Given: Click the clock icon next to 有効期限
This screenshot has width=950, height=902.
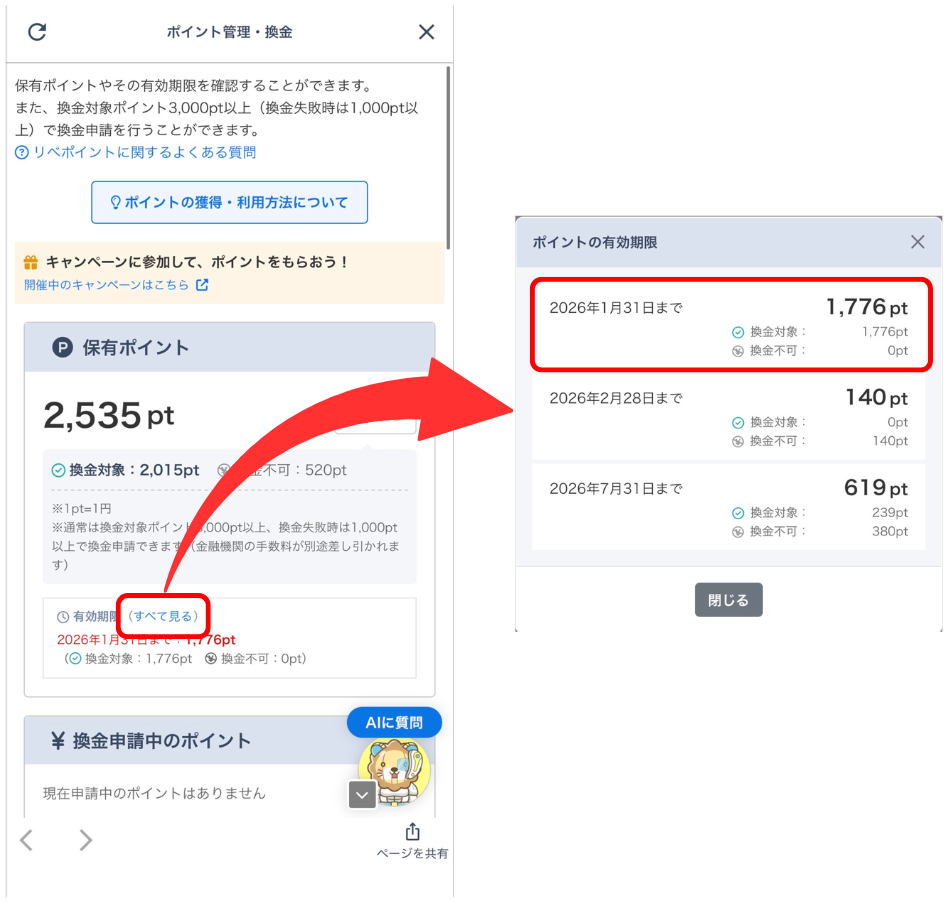Looking at the screenshot, I should tap(64, 616).
